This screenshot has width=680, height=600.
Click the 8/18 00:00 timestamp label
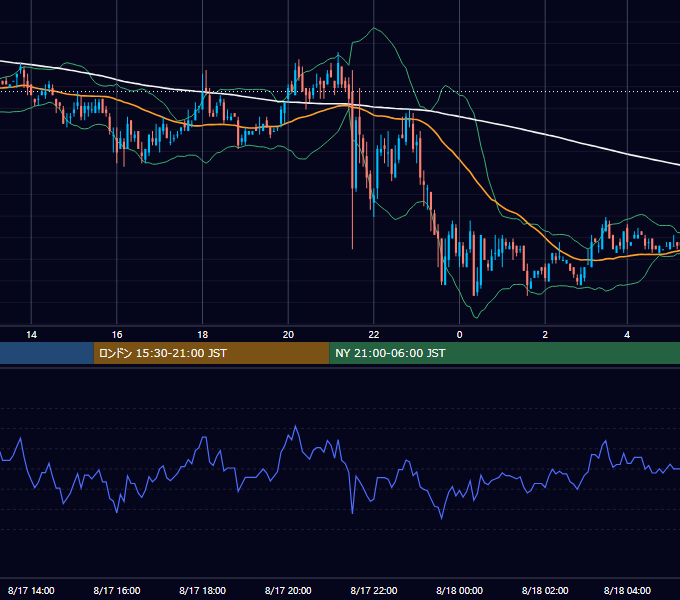[x=459, y=590]
